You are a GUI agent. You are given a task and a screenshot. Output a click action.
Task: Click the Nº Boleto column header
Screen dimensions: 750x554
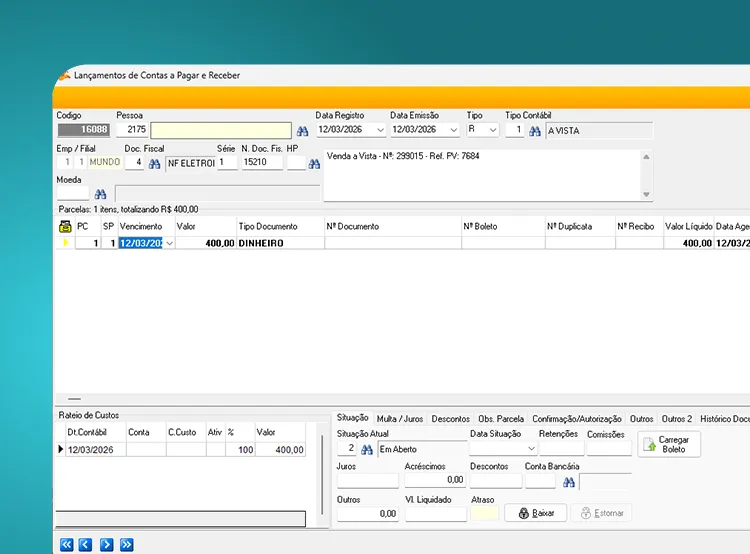[x=503, y=226]
